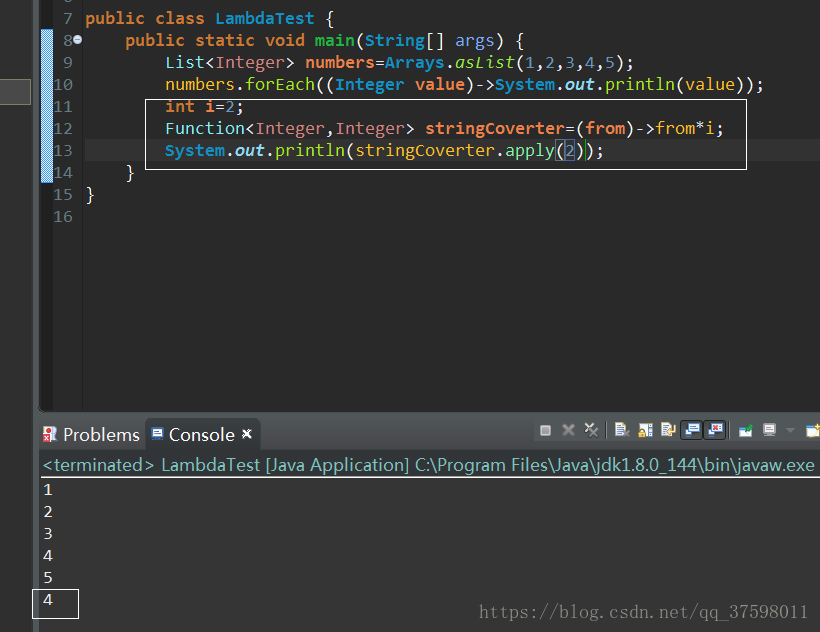The height and width of the screenshot is (632, 820).
Task: Click console output line '5'
Action: coord(48,578)
